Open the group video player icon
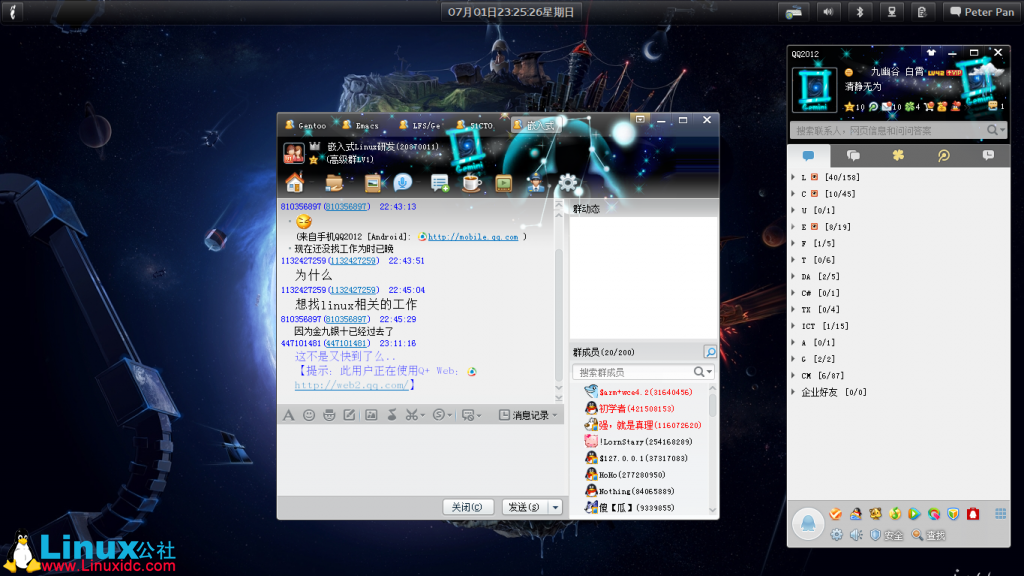The height and width of the screenshot is (576, 1024). click(504, 184)
